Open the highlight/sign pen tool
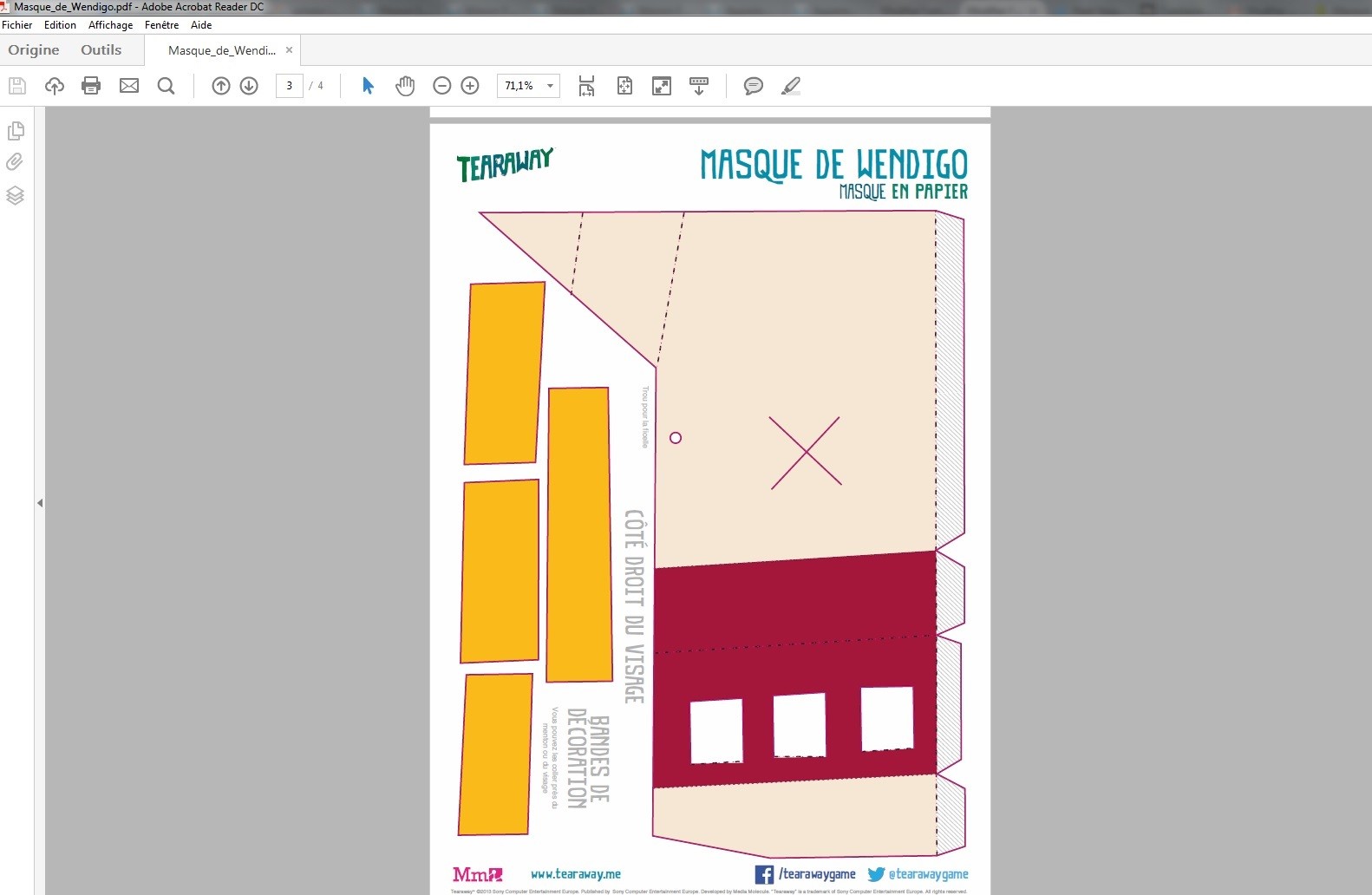Image resolution: width=1372 pixels, height=895 pixels. click(x=790, y=86)
